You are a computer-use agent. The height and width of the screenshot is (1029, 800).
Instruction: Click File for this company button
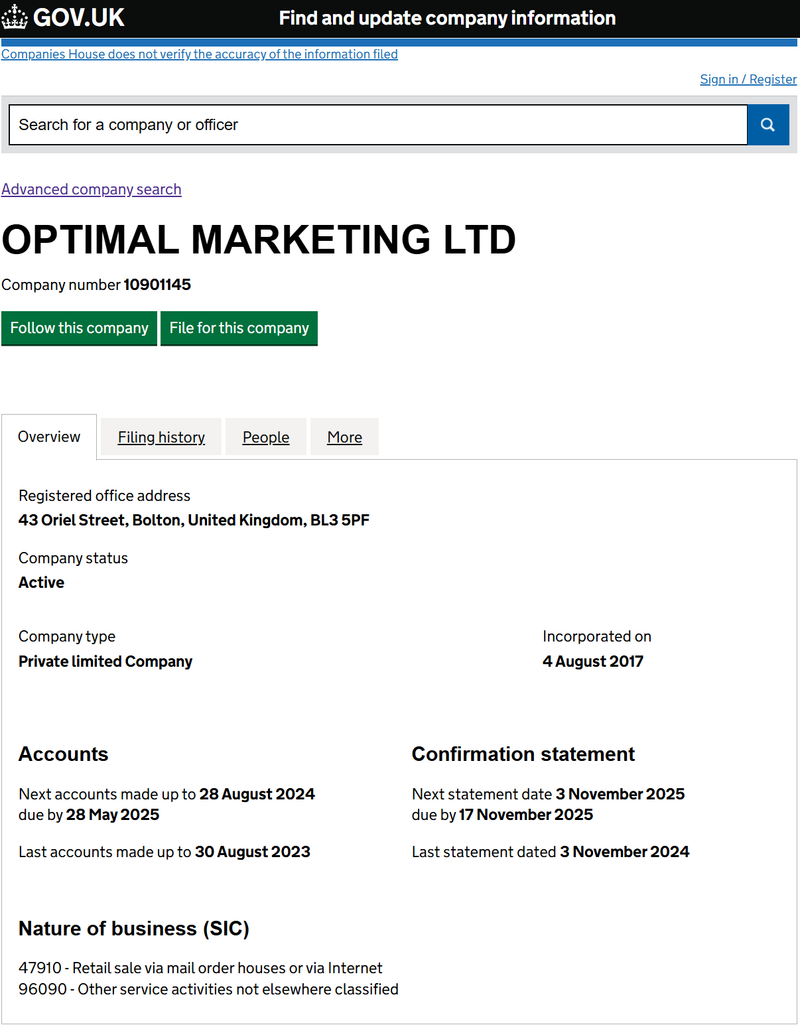point(239,328)
